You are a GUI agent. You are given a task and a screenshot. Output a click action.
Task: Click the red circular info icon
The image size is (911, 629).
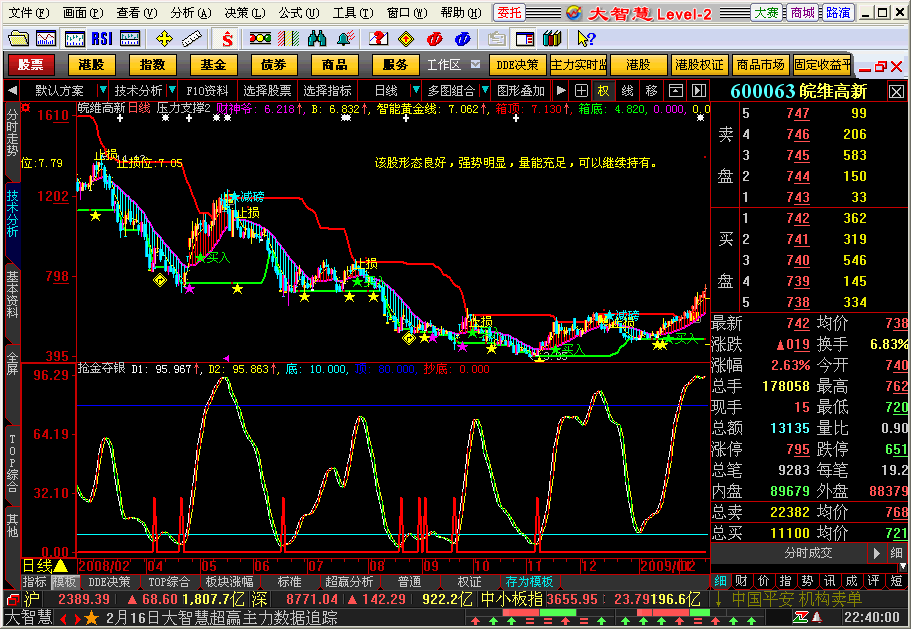[x=434, y=39]
